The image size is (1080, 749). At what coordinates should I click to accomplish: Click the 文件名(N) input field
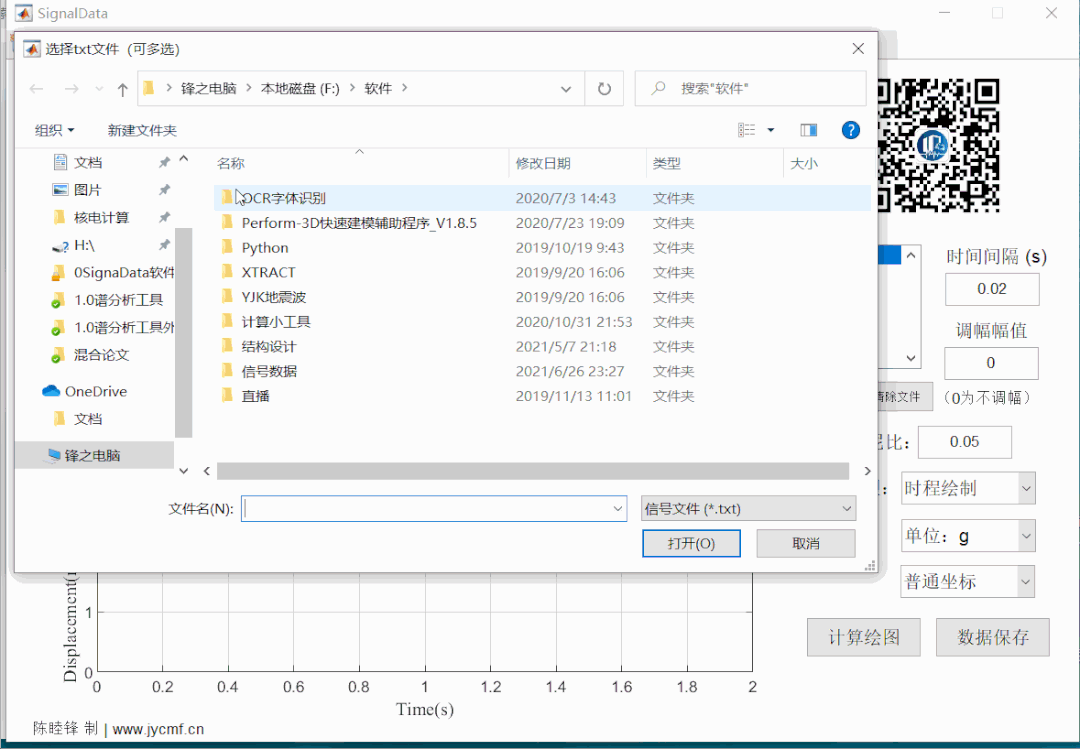pos(430,509)
